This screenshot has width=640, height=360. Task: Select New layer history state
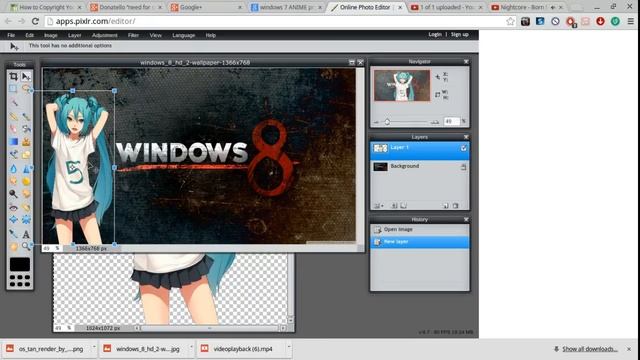[x=420, y=242]
